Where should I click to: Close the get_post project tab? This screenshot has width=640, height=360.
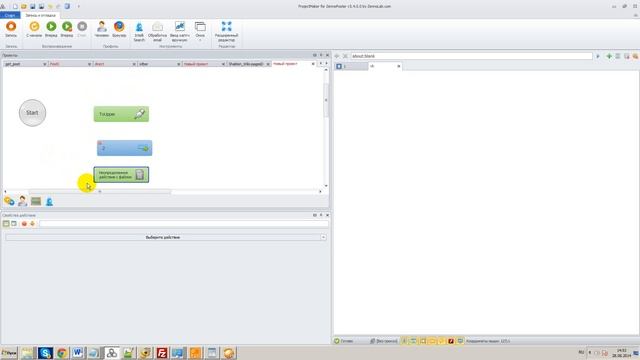(45, 64)
